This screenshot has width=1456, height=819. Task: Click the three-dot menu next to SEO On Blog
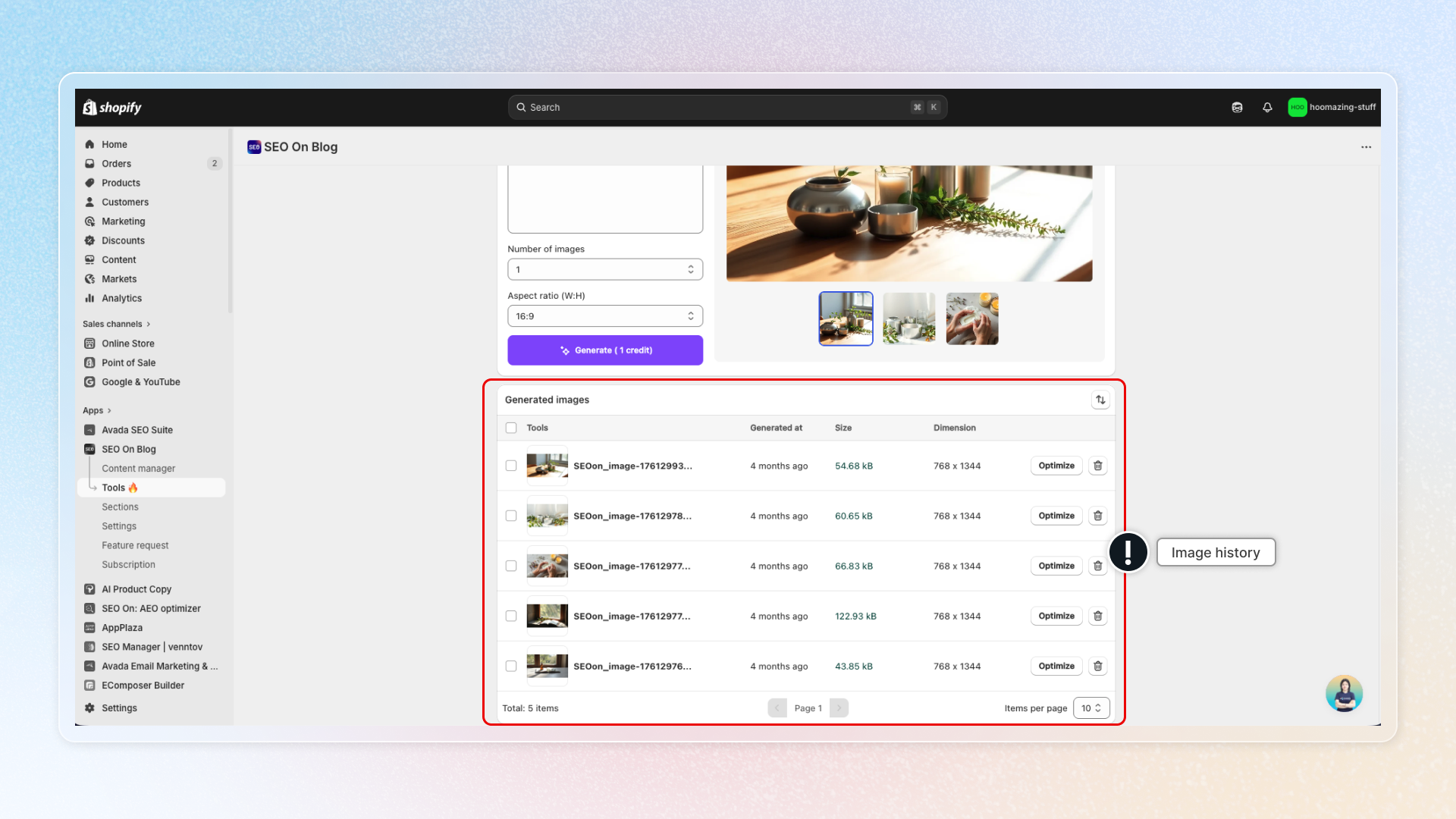(1366, 147)
